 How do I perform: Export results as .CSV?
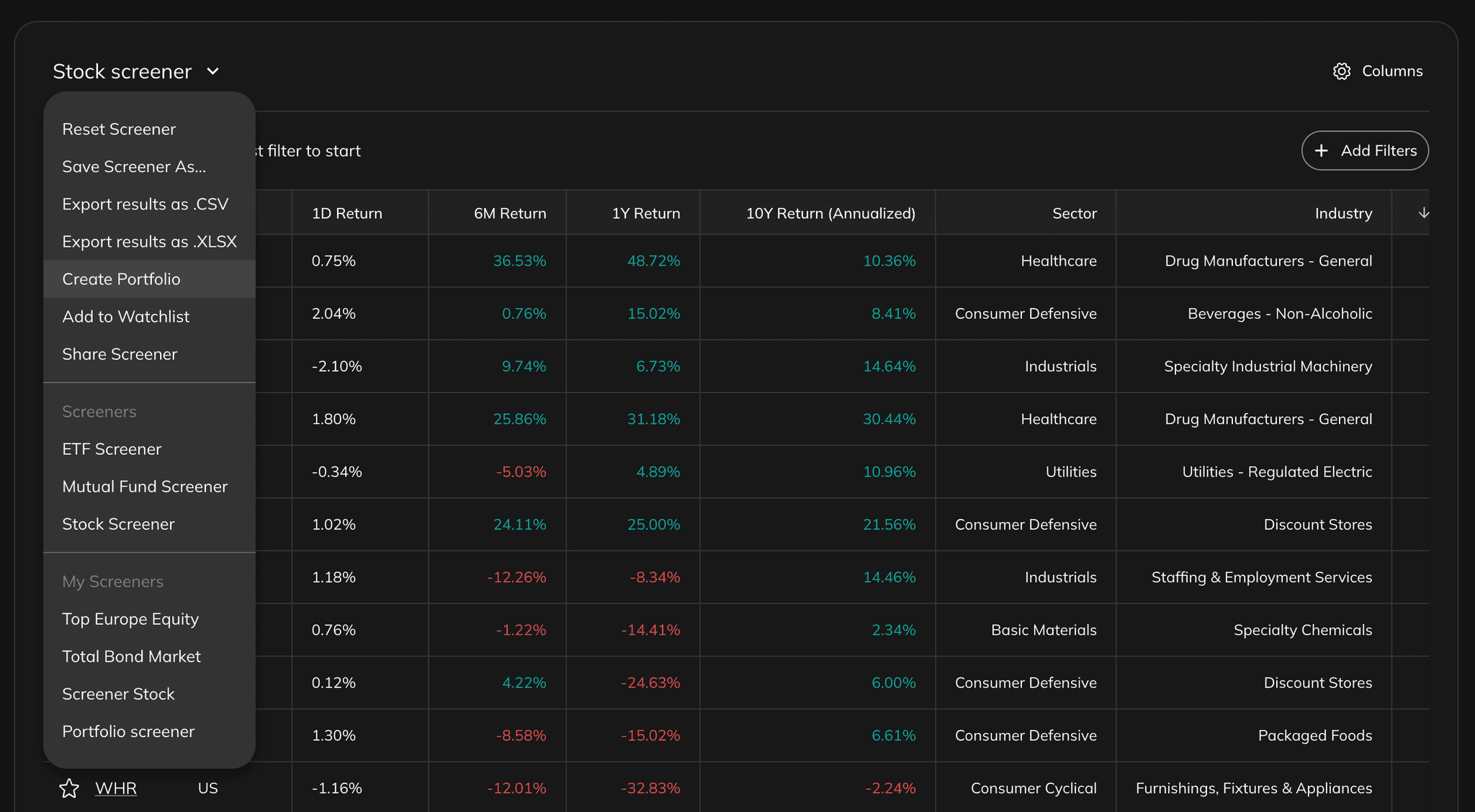pyautogui.click(x=145, y=204)
